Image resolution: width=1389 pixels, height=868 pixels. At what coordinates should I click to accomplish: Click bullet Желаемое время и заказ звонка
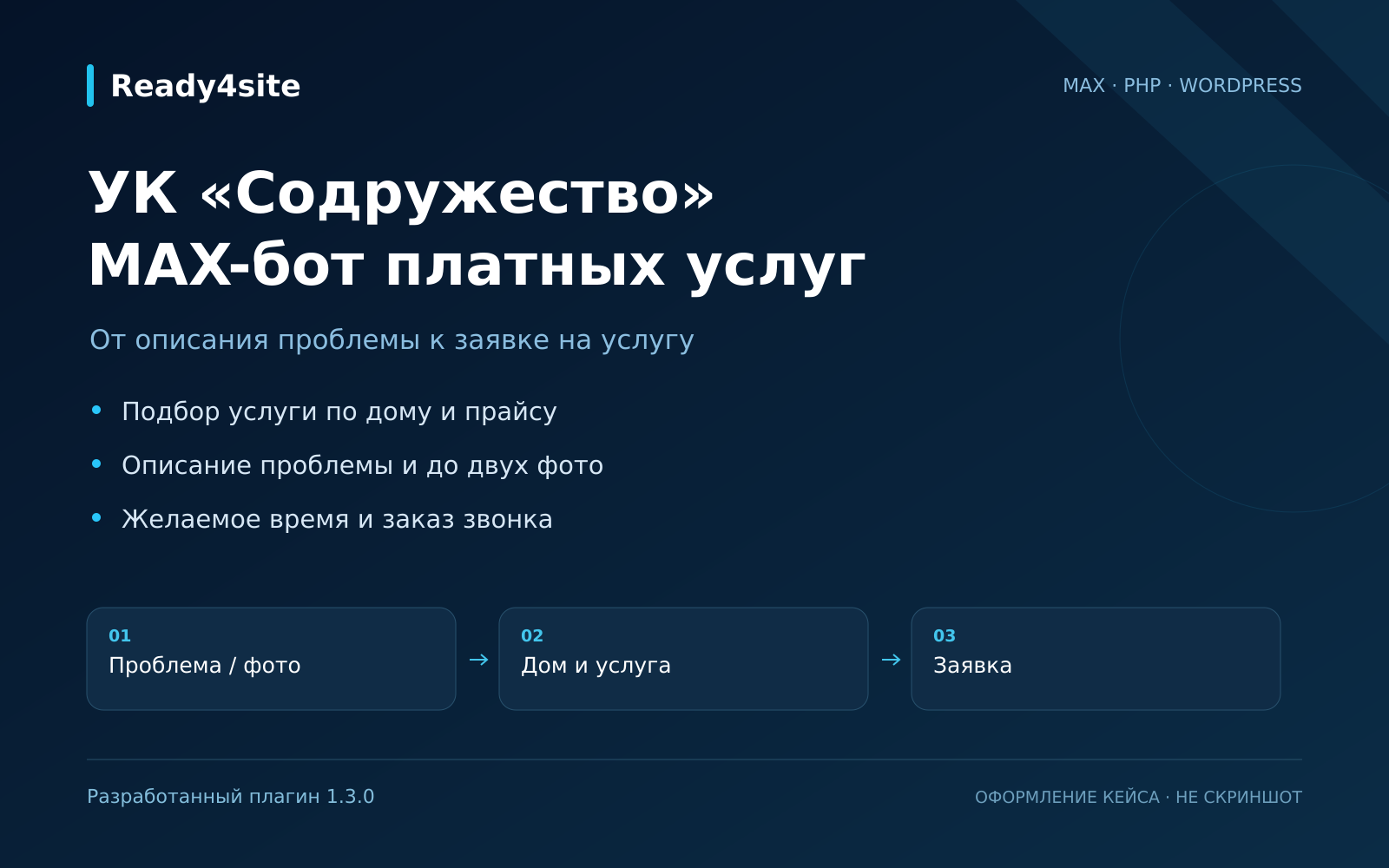[337, 519]
